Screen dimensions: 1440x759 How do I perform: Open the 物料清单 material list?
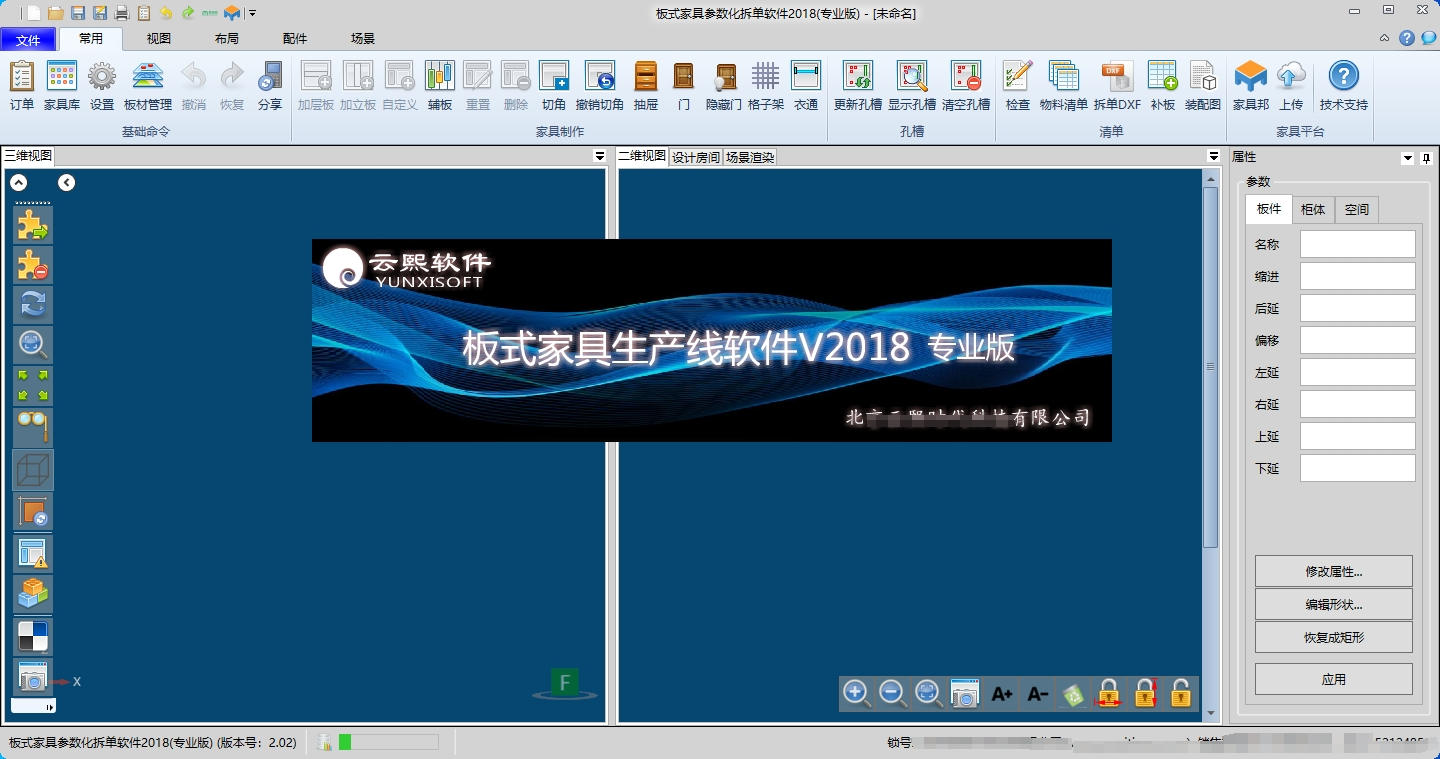[x=1064, y=85]
